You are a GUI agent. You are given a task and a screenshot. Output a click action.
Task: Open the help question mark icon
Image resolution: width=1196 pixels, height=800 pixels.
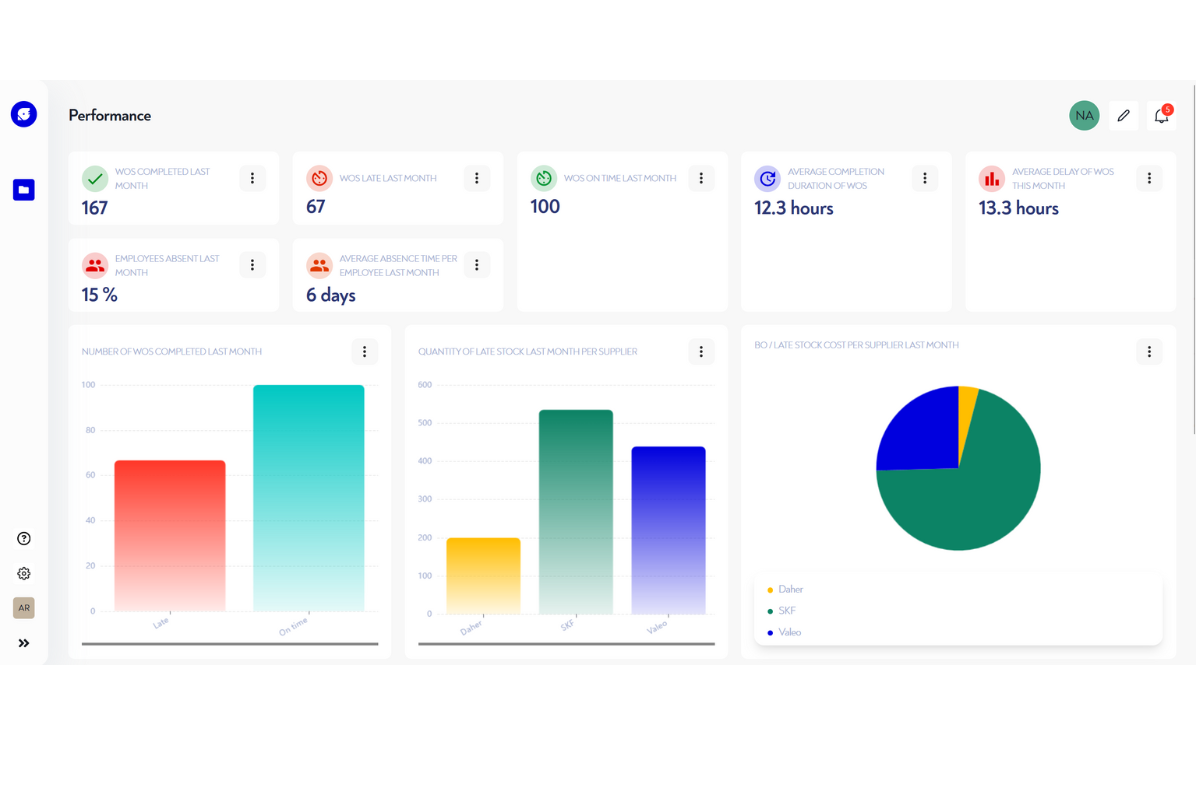point(24,538)
